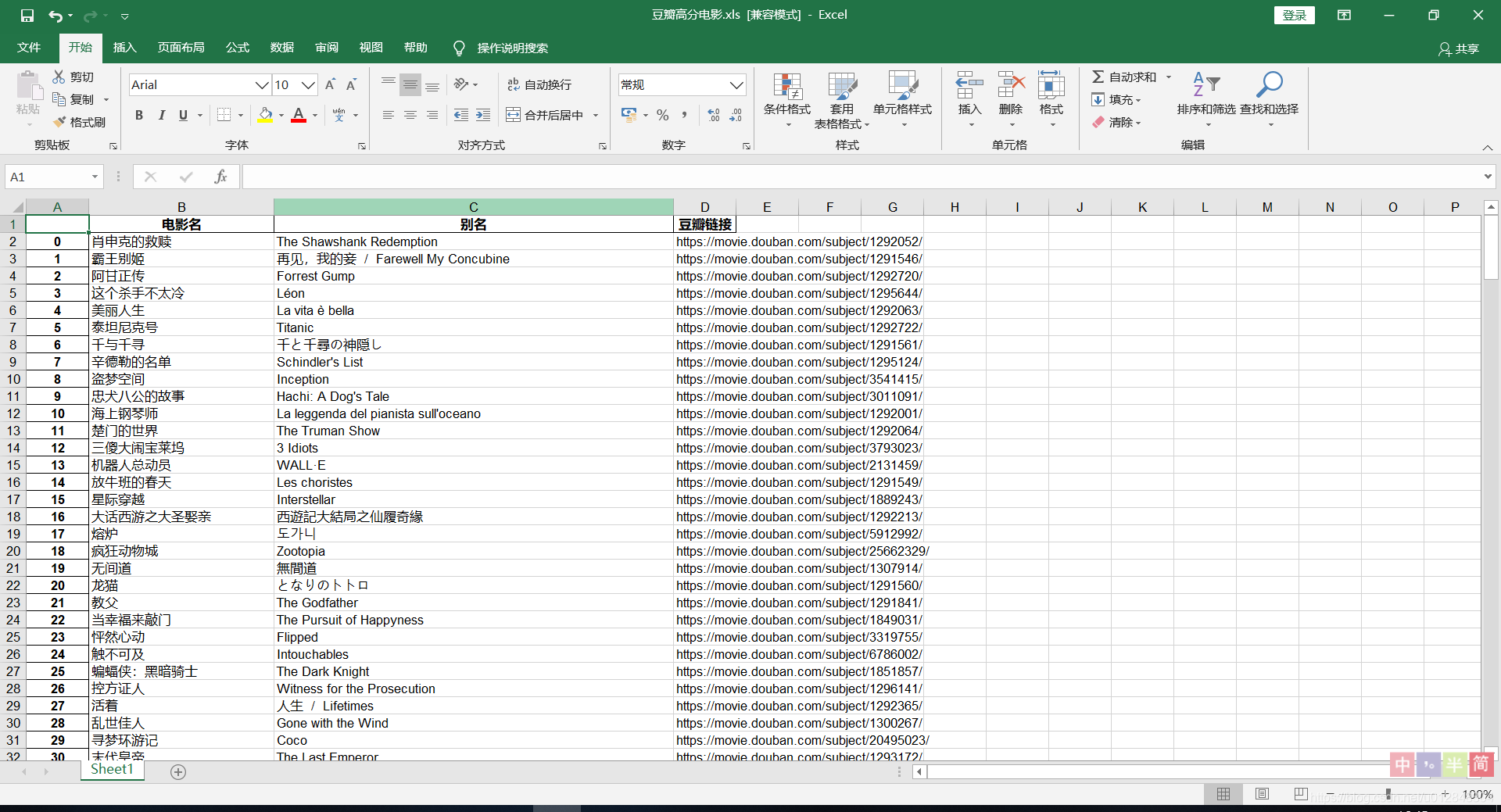Click the Sign in (登录) button
The width and height of the screenshot is (1501, 812).
point(1295,15)
